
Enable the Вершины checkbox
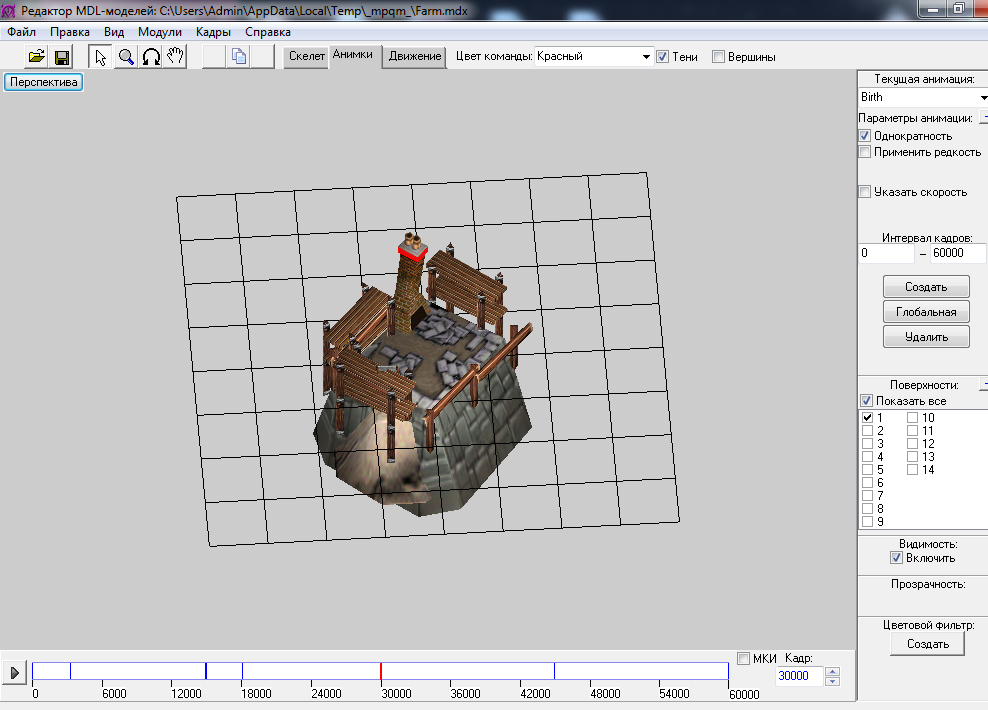point(718,57)
